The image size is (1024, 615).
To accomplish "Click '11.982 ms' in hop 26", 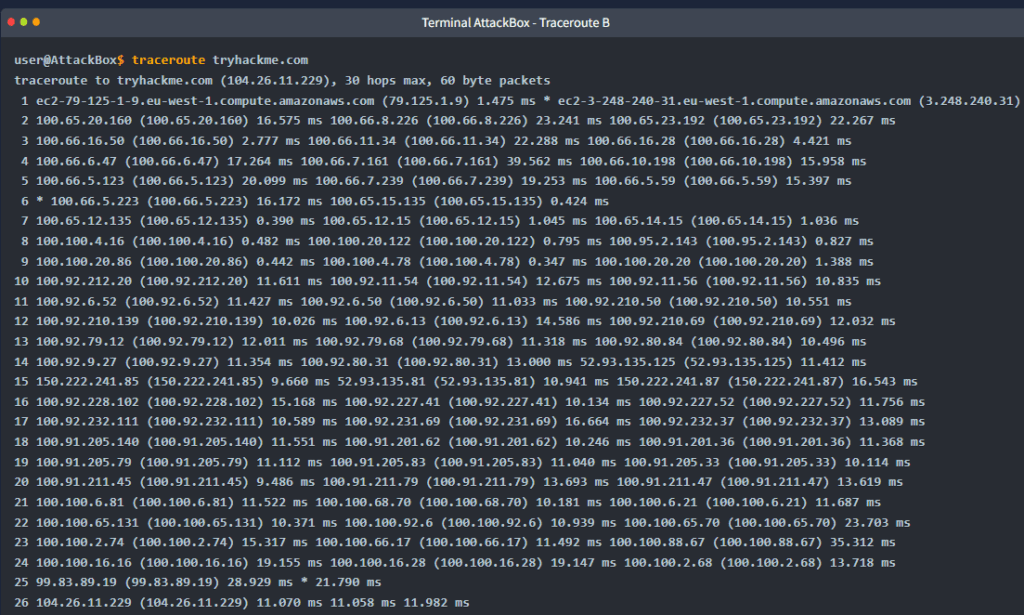I will 436,603.
